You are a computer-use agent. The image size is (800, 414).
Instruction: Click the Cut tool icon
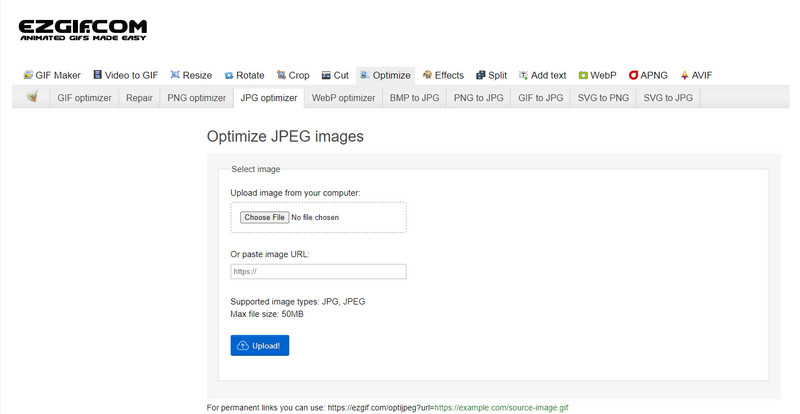tap(326, 76)
